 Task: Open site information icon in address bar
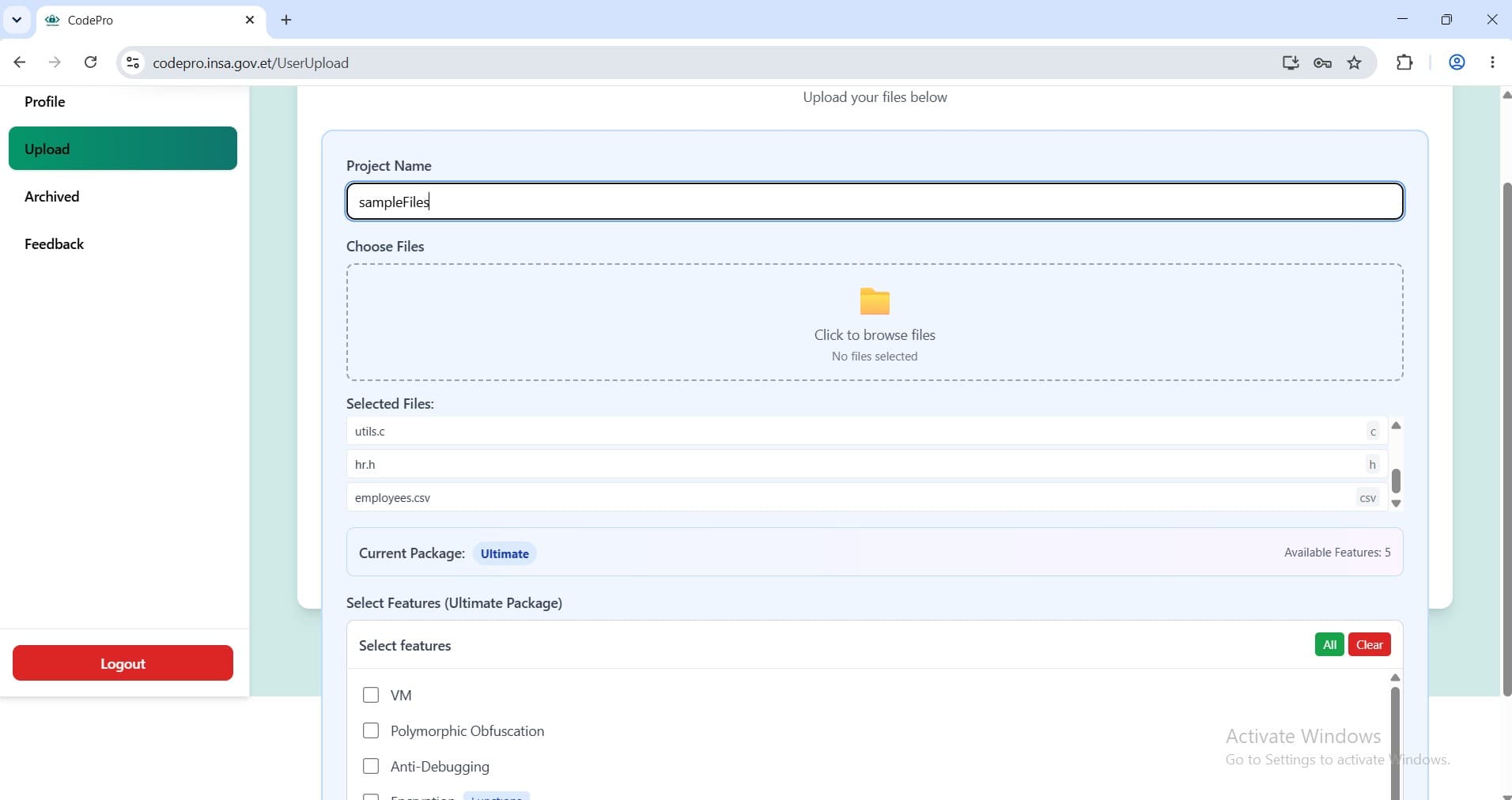click(133, 62)
